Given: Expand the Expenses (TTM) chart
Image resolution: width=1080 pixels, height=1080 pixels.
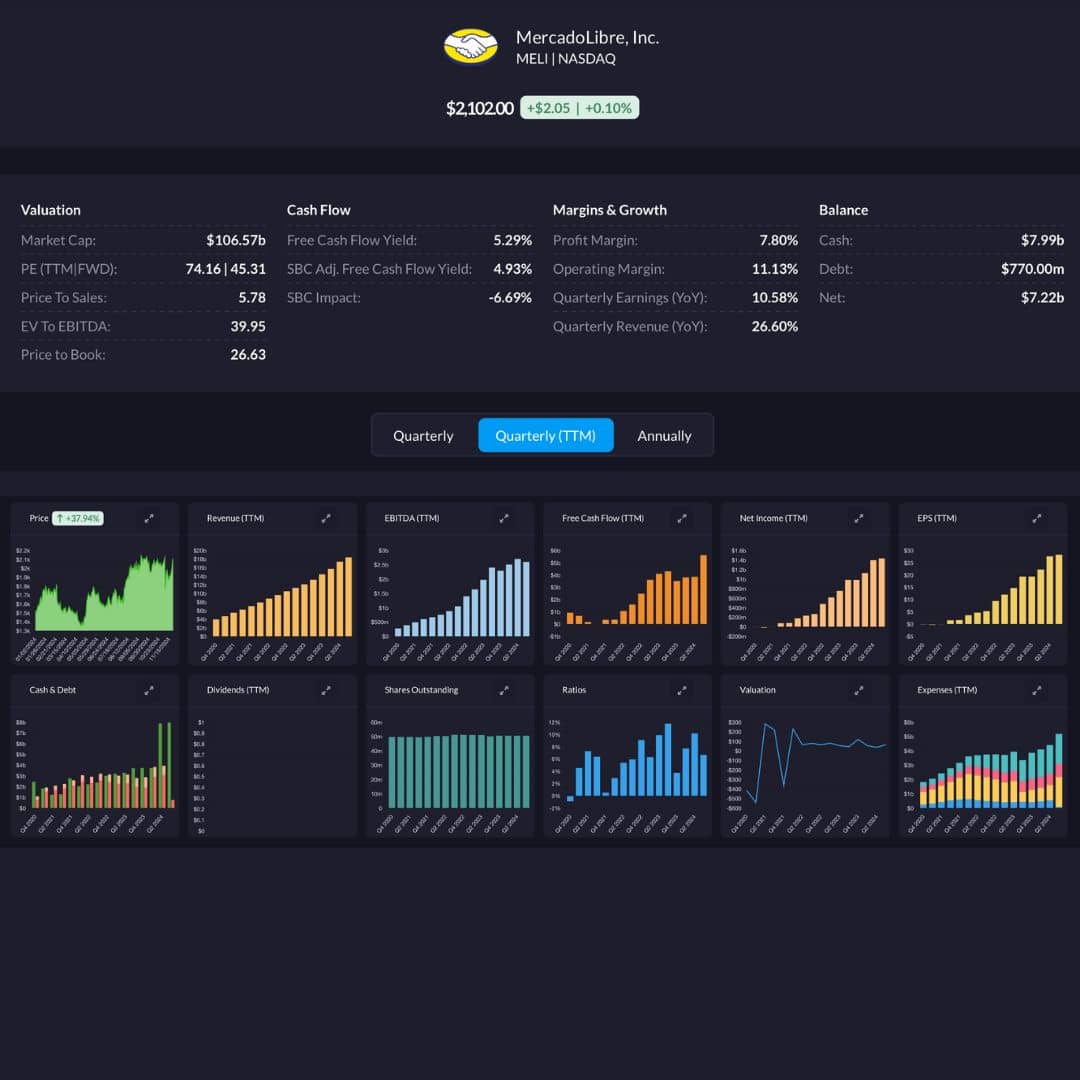Looking at the screenshot, I should [x=1037, y=690].
